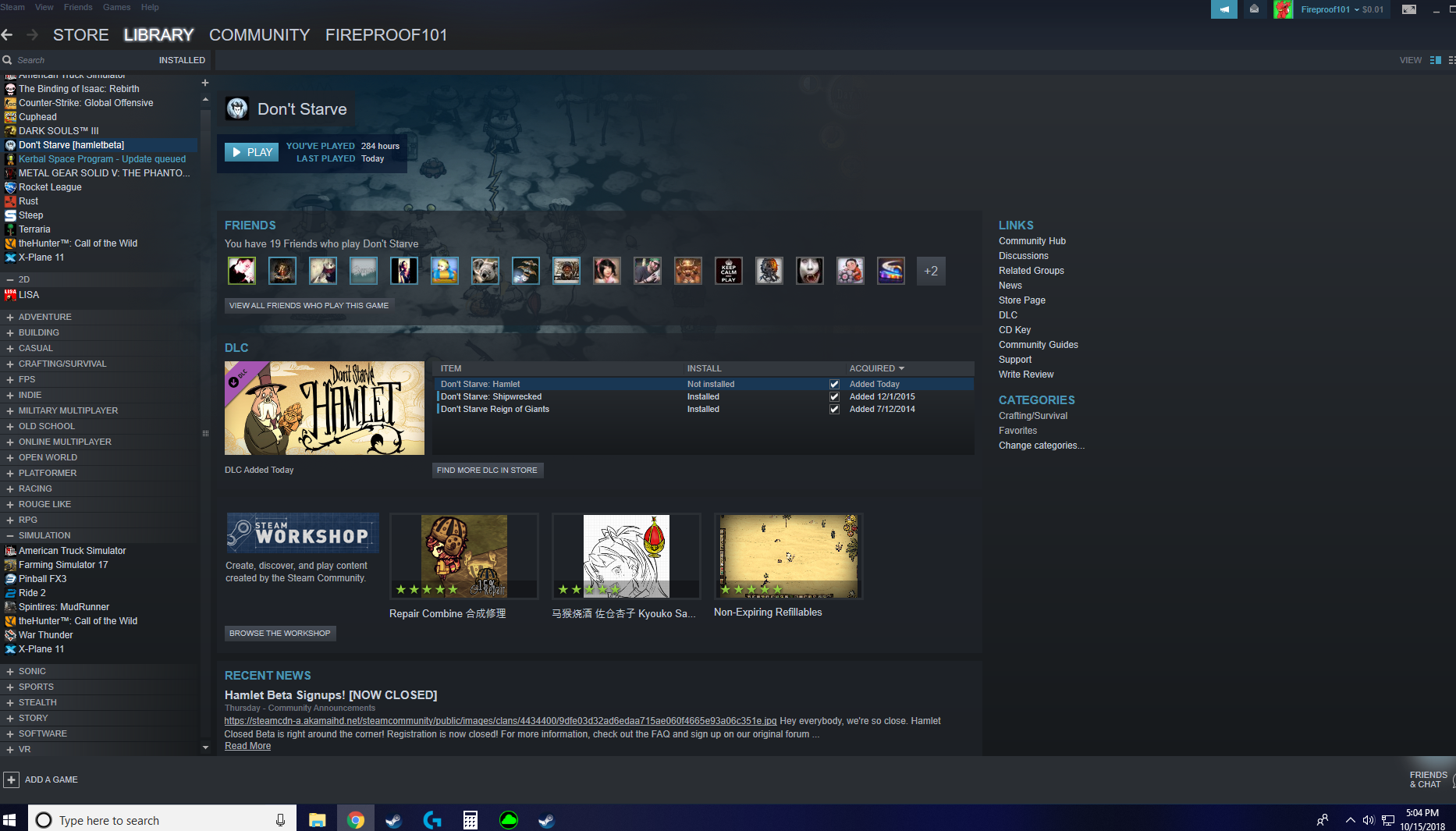Screen dimensions: 1456x831
Task: Open the Games menu
Action: coord(116,7)
